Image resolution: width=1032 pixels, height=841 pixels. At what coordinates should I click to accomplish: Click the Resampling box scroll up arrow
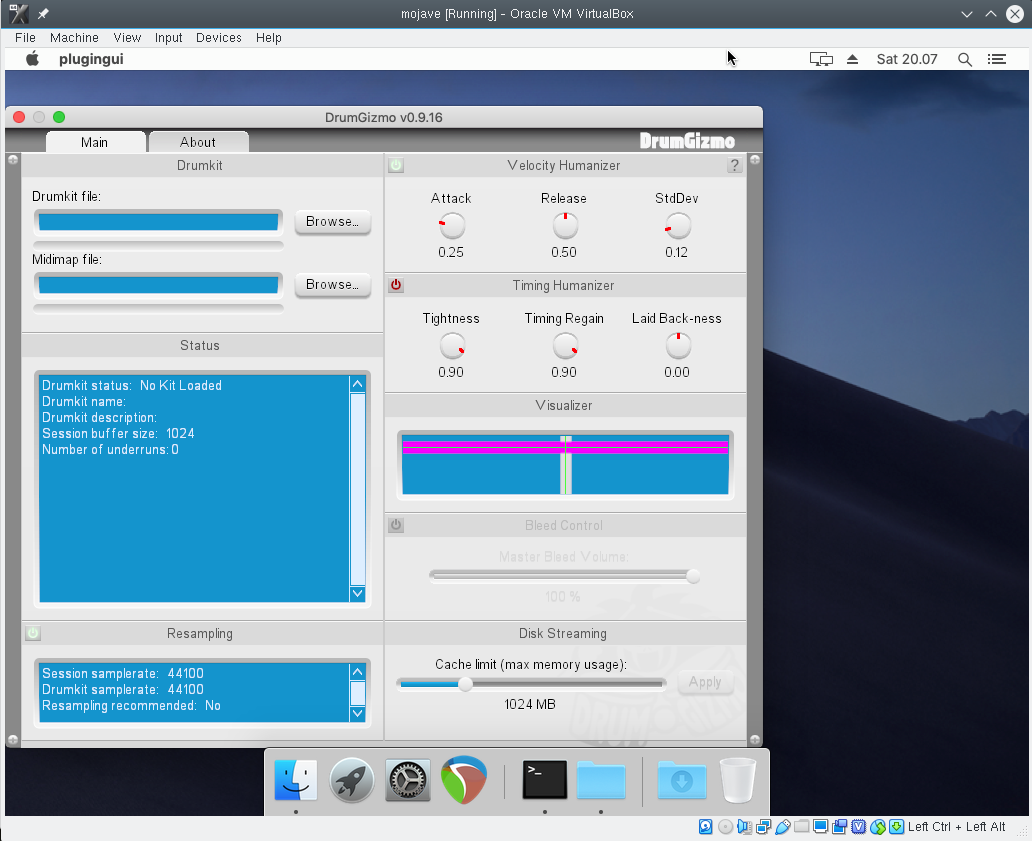(357, 672)
